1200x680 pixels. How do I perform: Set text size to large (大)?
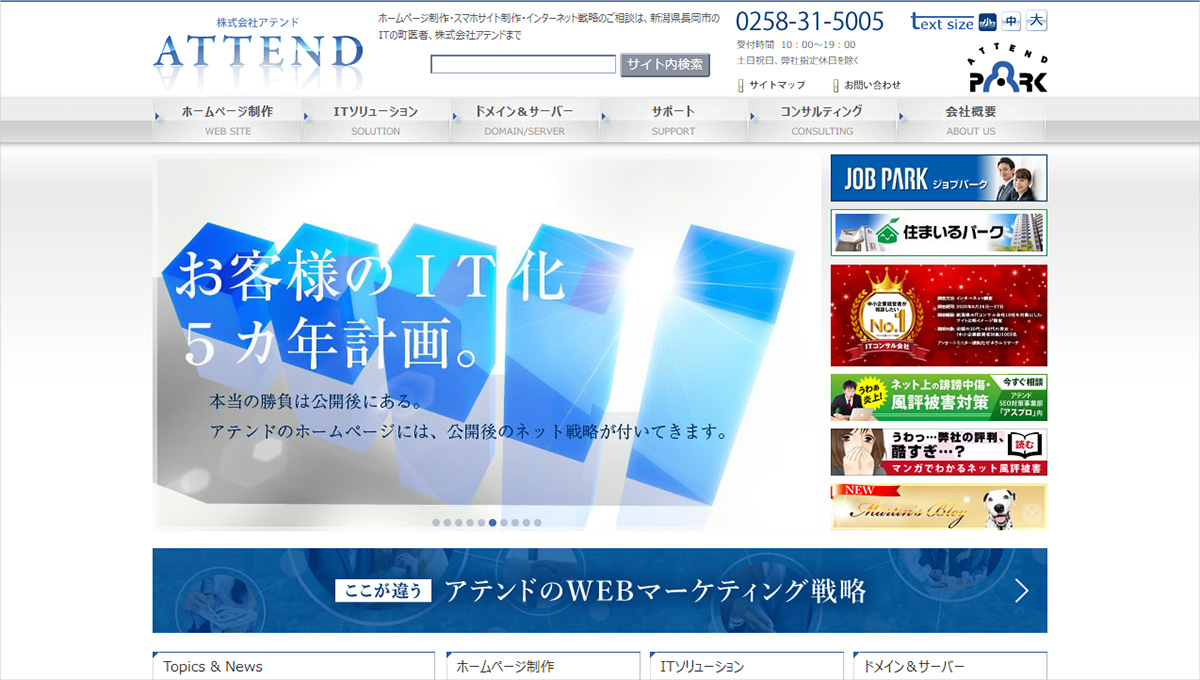[1037, 22]
